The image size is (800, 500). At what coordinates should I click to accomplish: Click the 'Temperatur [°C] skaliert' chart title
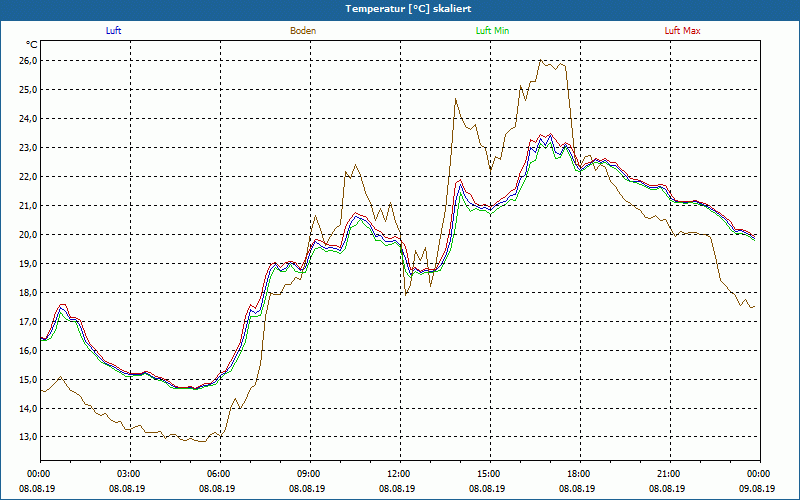click(x=408, y=9)
